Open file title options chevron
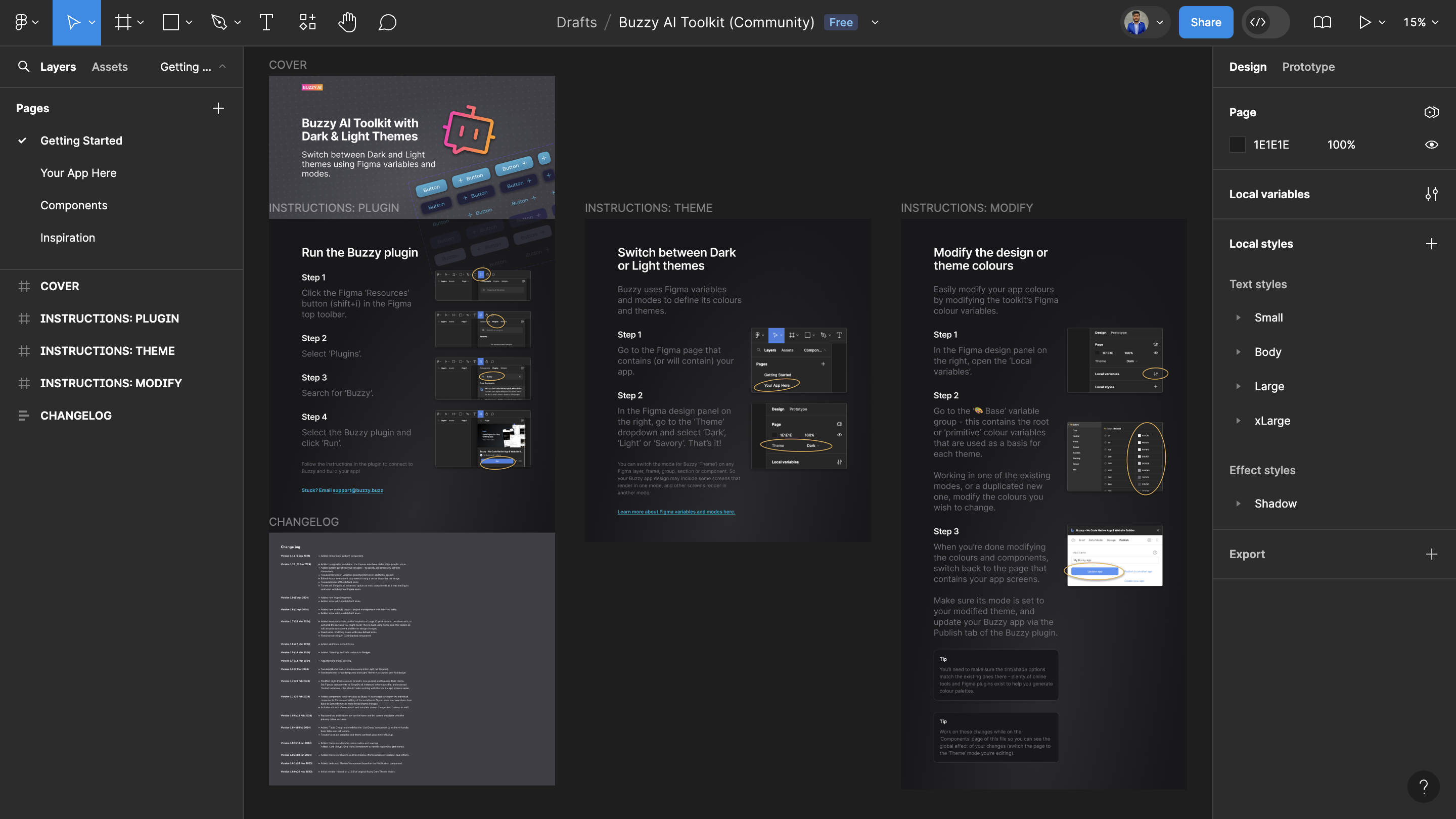 [x=875, y=23]
